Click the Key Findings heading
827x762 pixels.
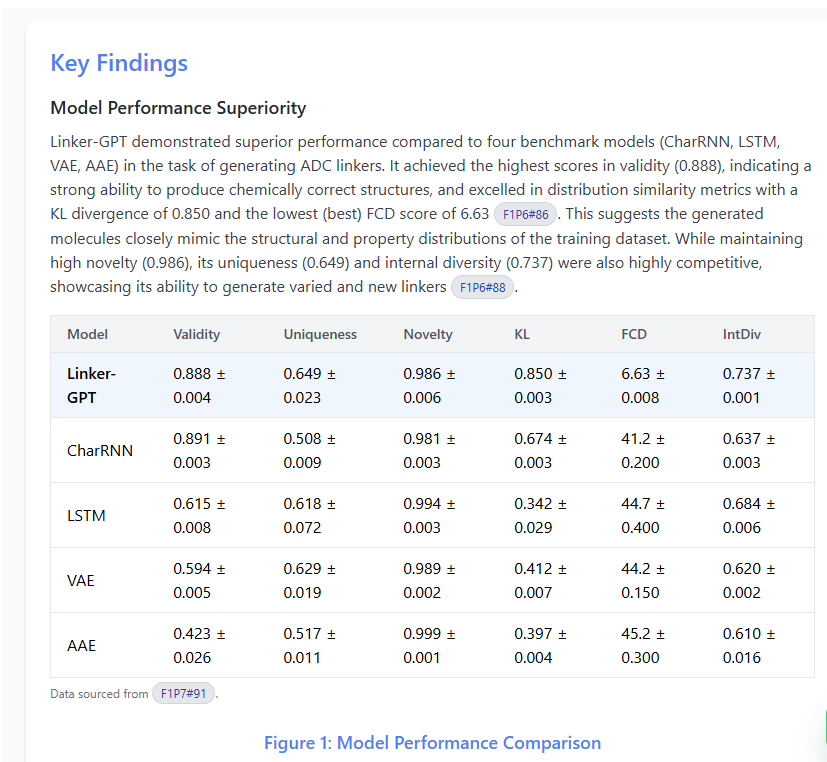pyautogui.click(x=119, y=63)
